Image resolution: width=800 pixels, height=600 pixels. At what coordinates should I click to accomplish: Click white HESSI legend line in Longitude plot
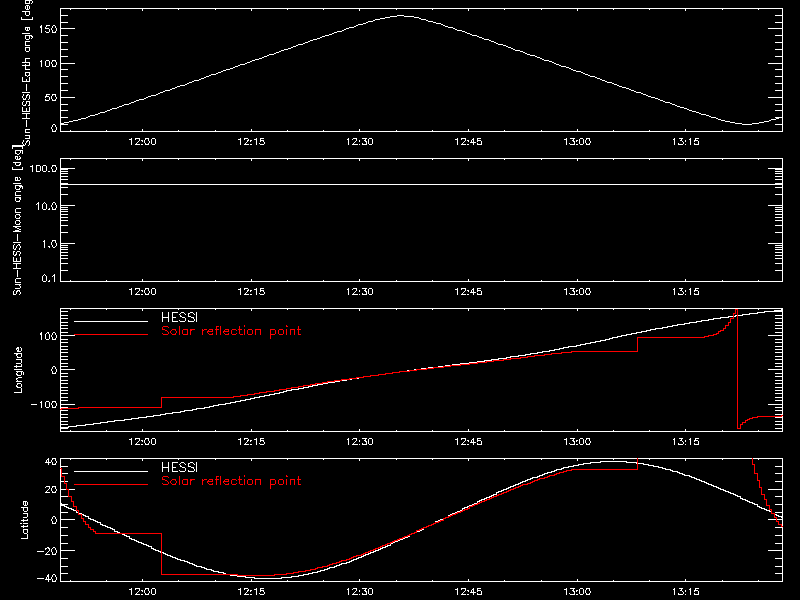point(111,321)
